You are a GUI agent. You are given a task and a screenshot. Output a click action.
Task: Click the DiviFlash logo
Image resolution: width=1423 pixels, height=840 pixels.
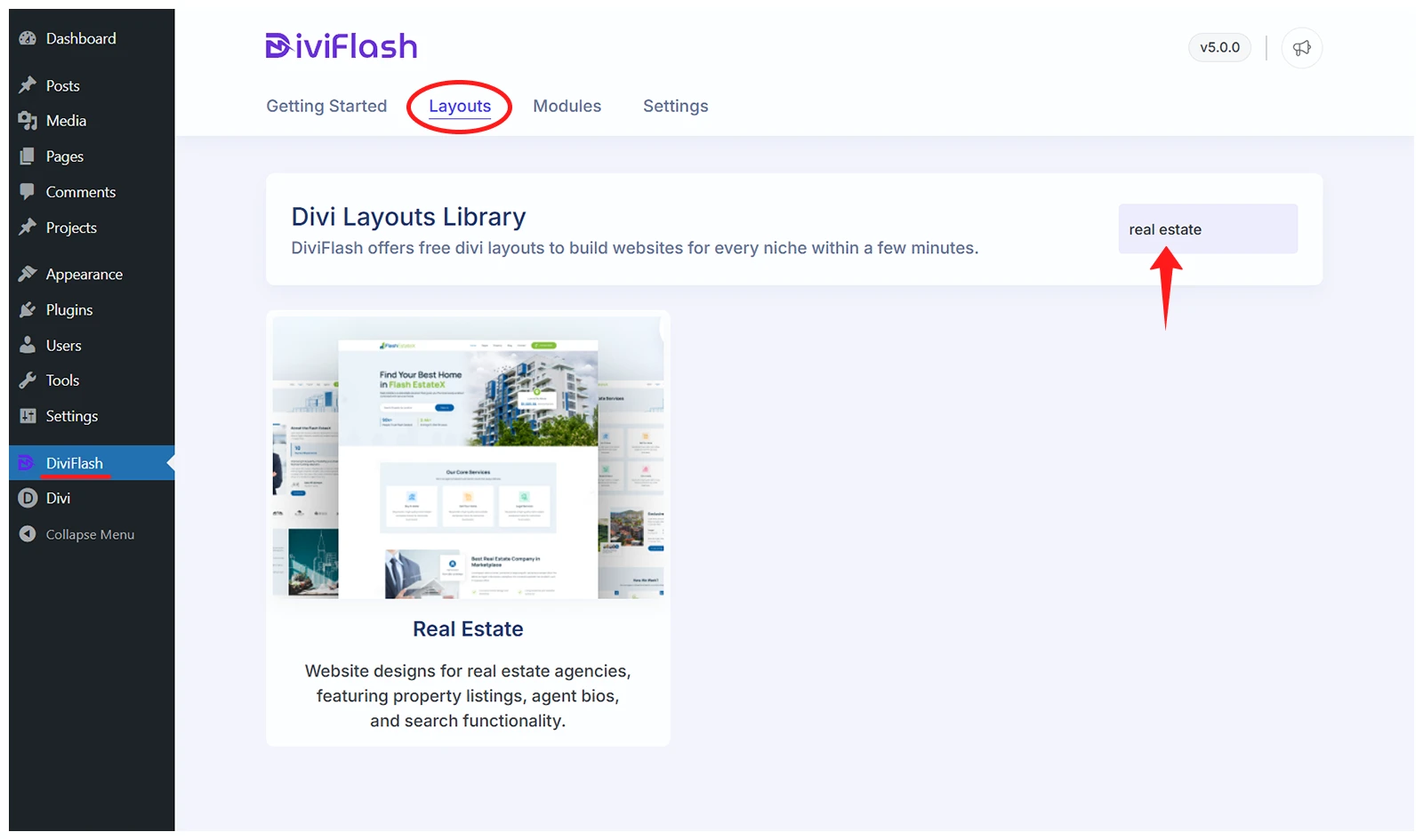click(342, 46)
